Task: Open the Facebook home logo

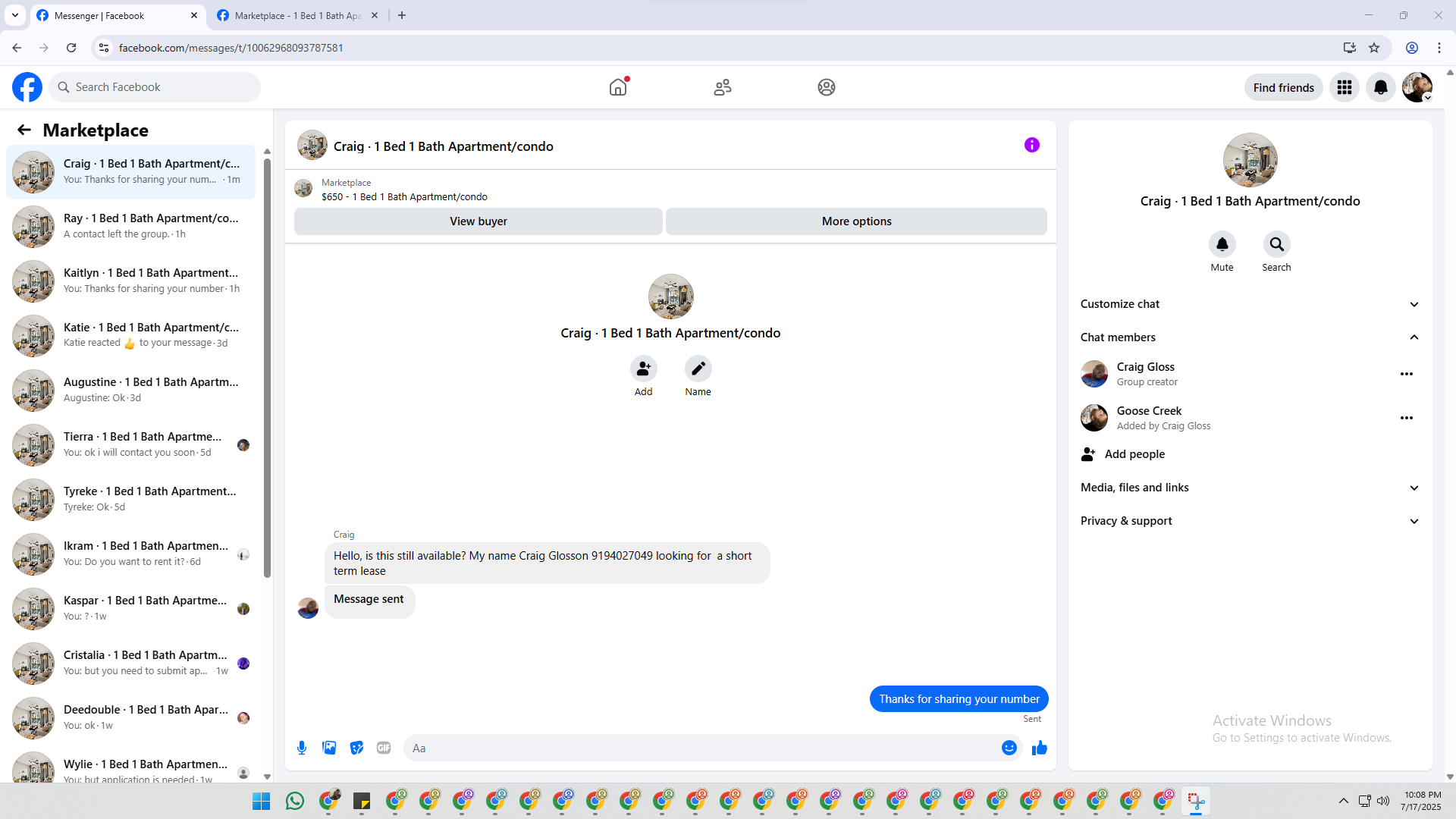Action: [27, 87]
